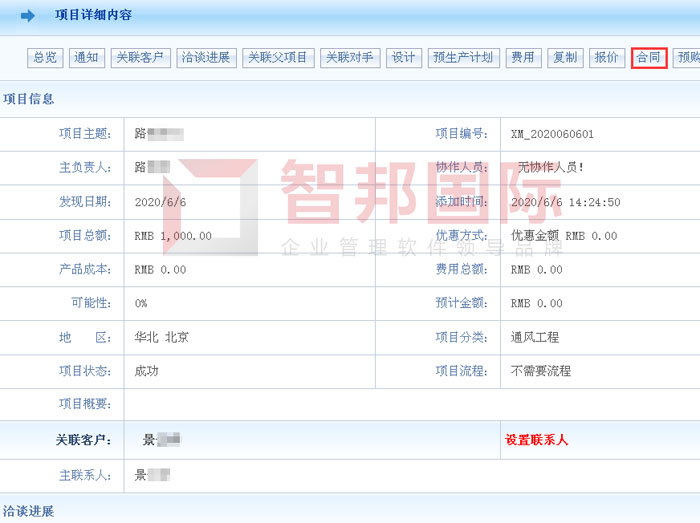
Task: Open the 总览 overview button
Action: (45, 58)
